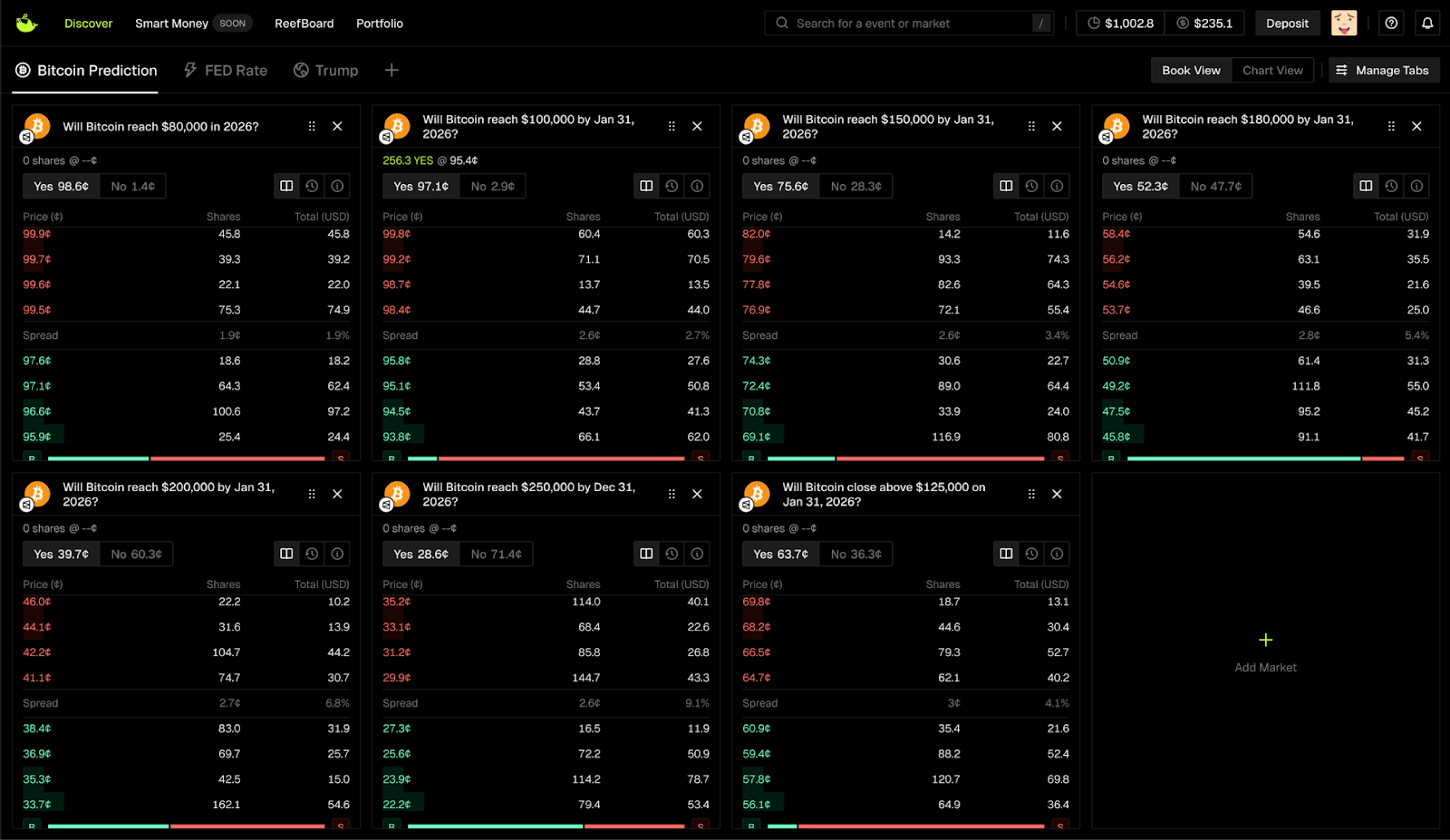This screenshot has width=1450, height=840.
Task: Select Book View mode
Action: [x=1191, y=71]
